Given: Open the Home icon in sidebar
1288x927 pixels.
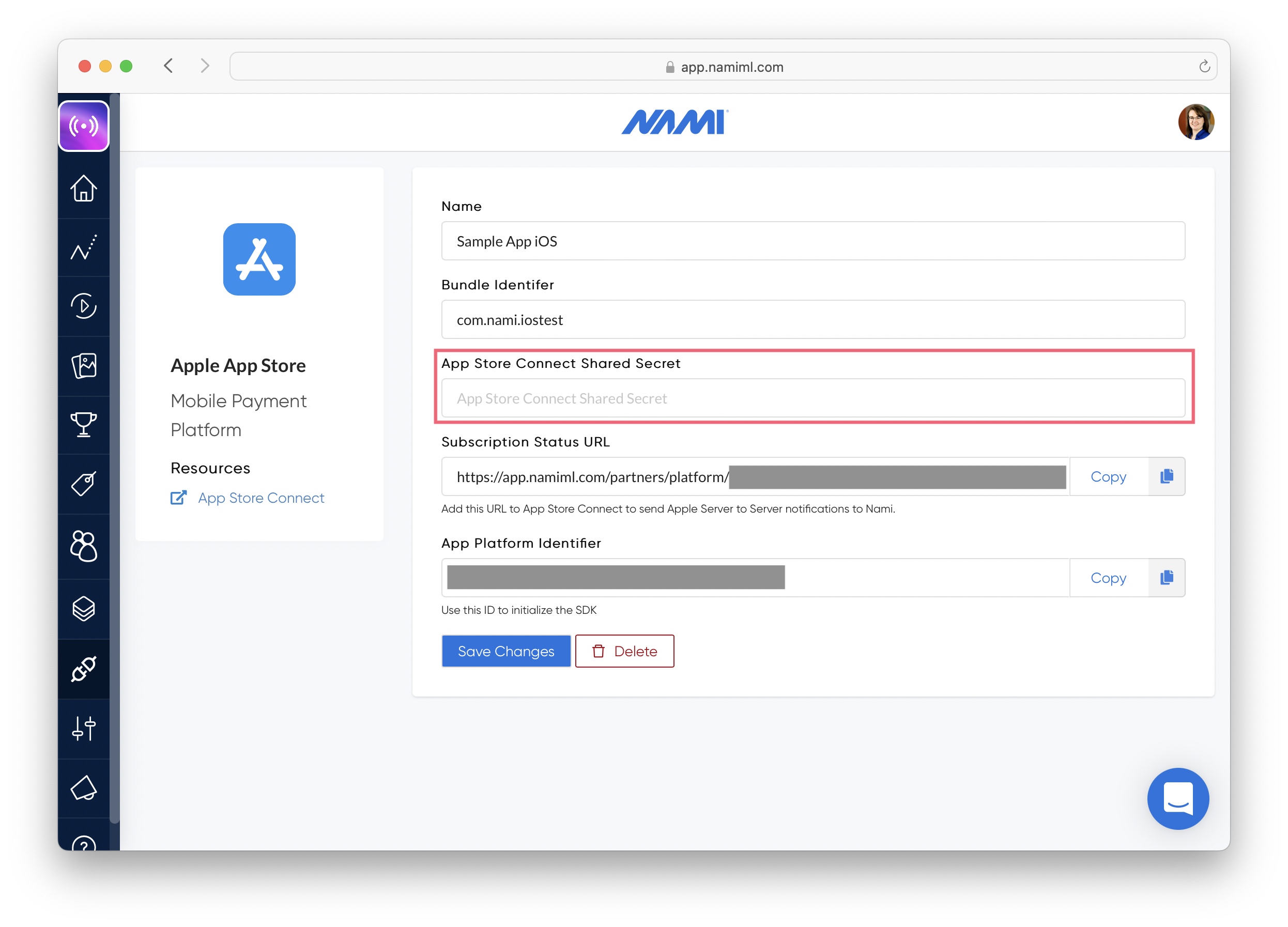Looking at the screenshot, I should (x=84, y=189).
